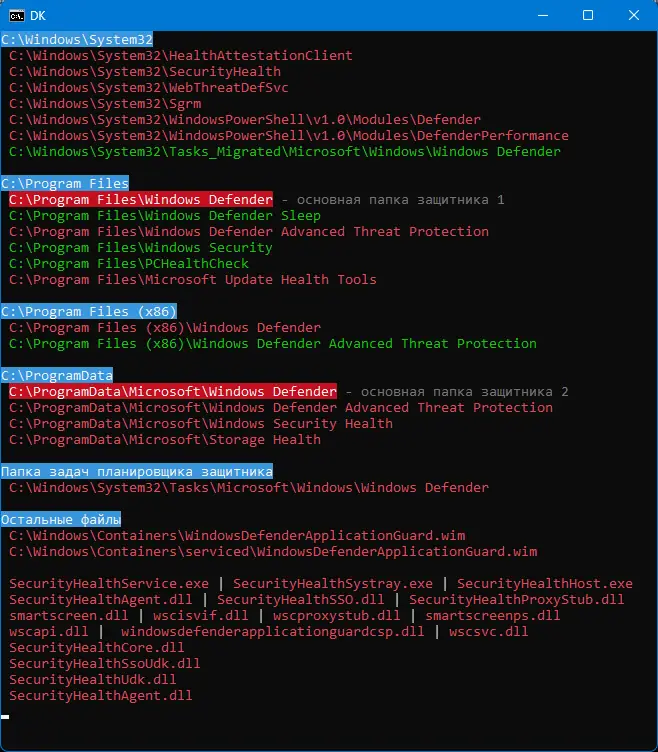Click the Modules\DefenderPerformance path line
Screen dimensions: 658x752
(289, 136)
